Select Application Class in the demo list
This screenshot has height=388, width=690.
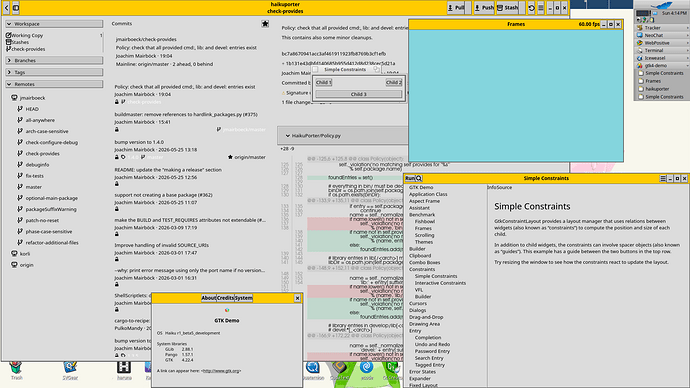pyautogui.click(x=428, y=194)
